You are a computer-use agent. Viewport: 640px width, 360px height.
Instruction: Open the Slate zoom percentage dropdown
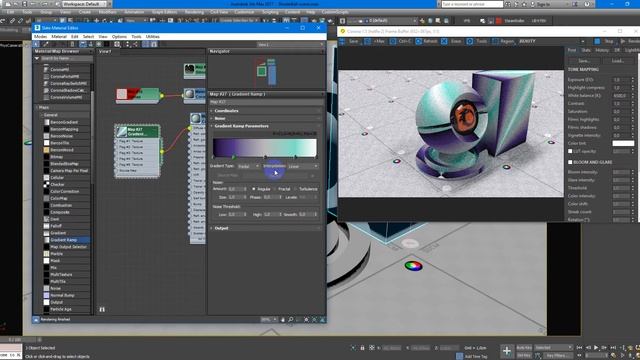point(269,320)
